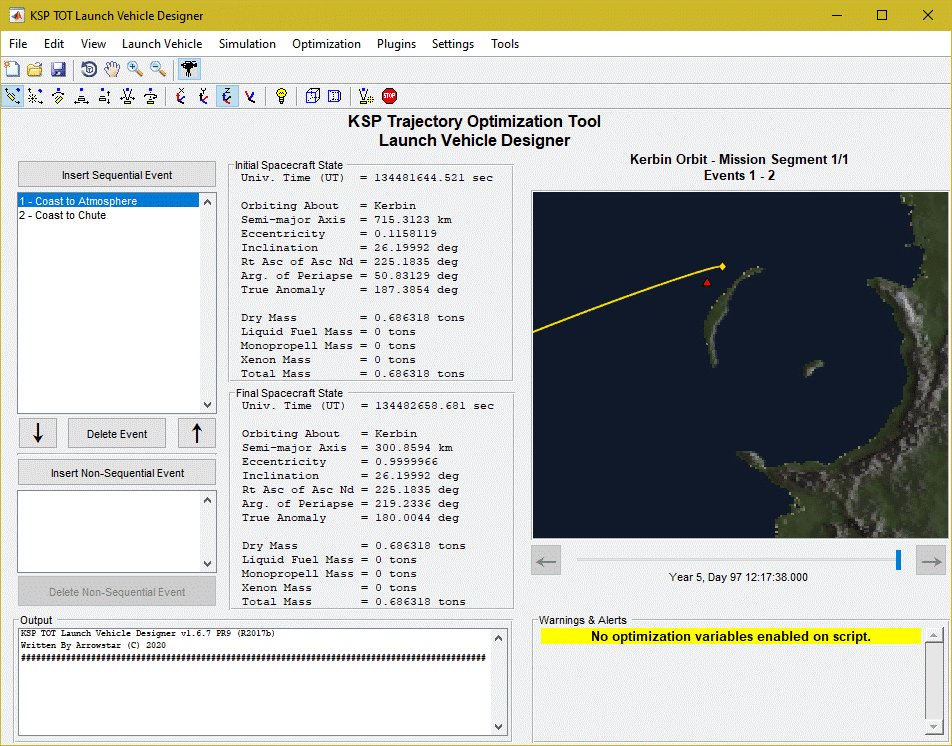Open the File menu
Screen dimensions: 952x746
pyautogui.click(x=18, y=44)
